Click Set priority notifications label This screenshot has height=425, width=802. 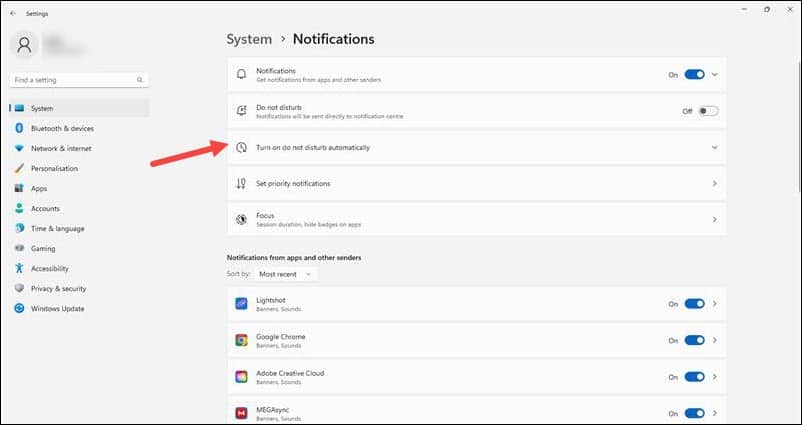point(293,184)
